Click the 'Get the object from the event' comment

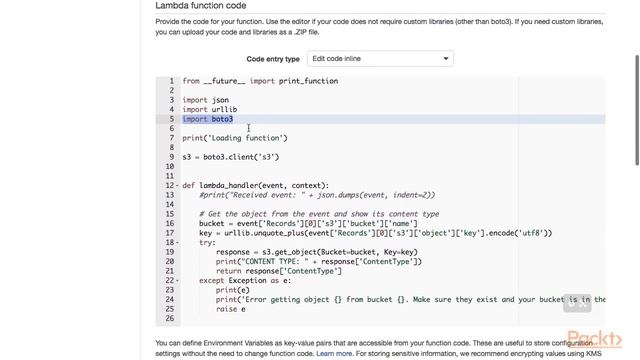point(319,214)
